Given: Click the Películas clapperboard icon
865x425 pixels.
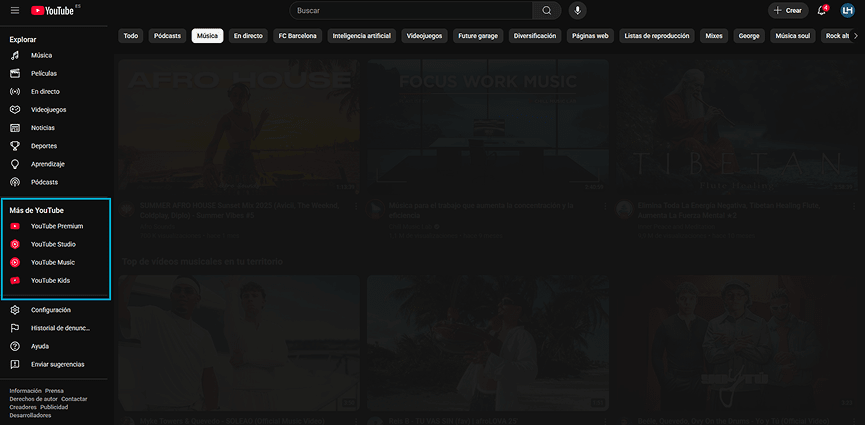Looking at the screenshot, I should (15, 73).
